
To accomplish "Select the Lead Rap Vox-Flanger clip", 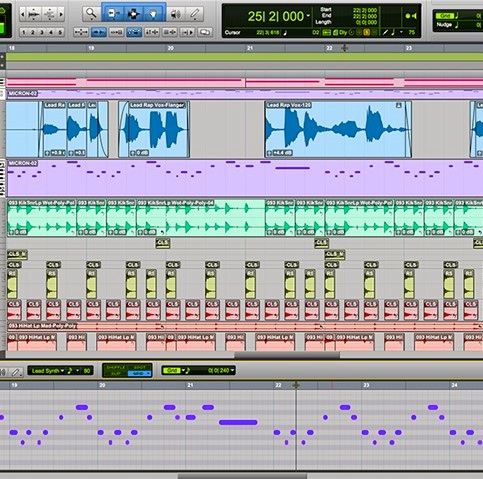I will pos(154,129).
